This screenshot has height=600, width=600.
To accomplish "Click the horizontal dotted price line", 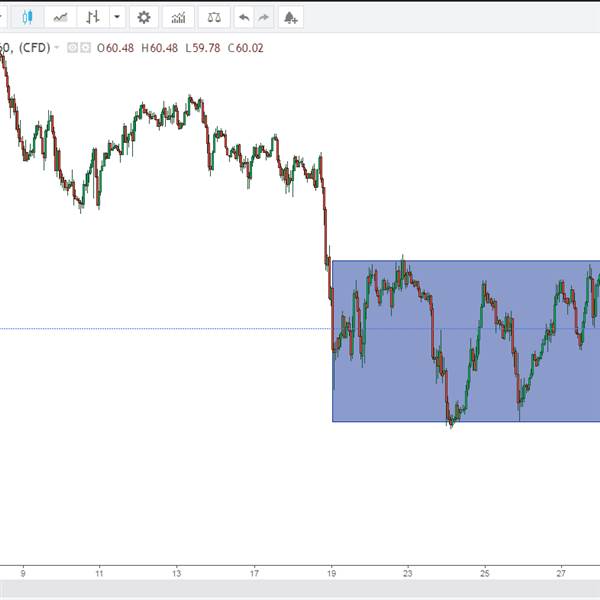I will point(165,329).
